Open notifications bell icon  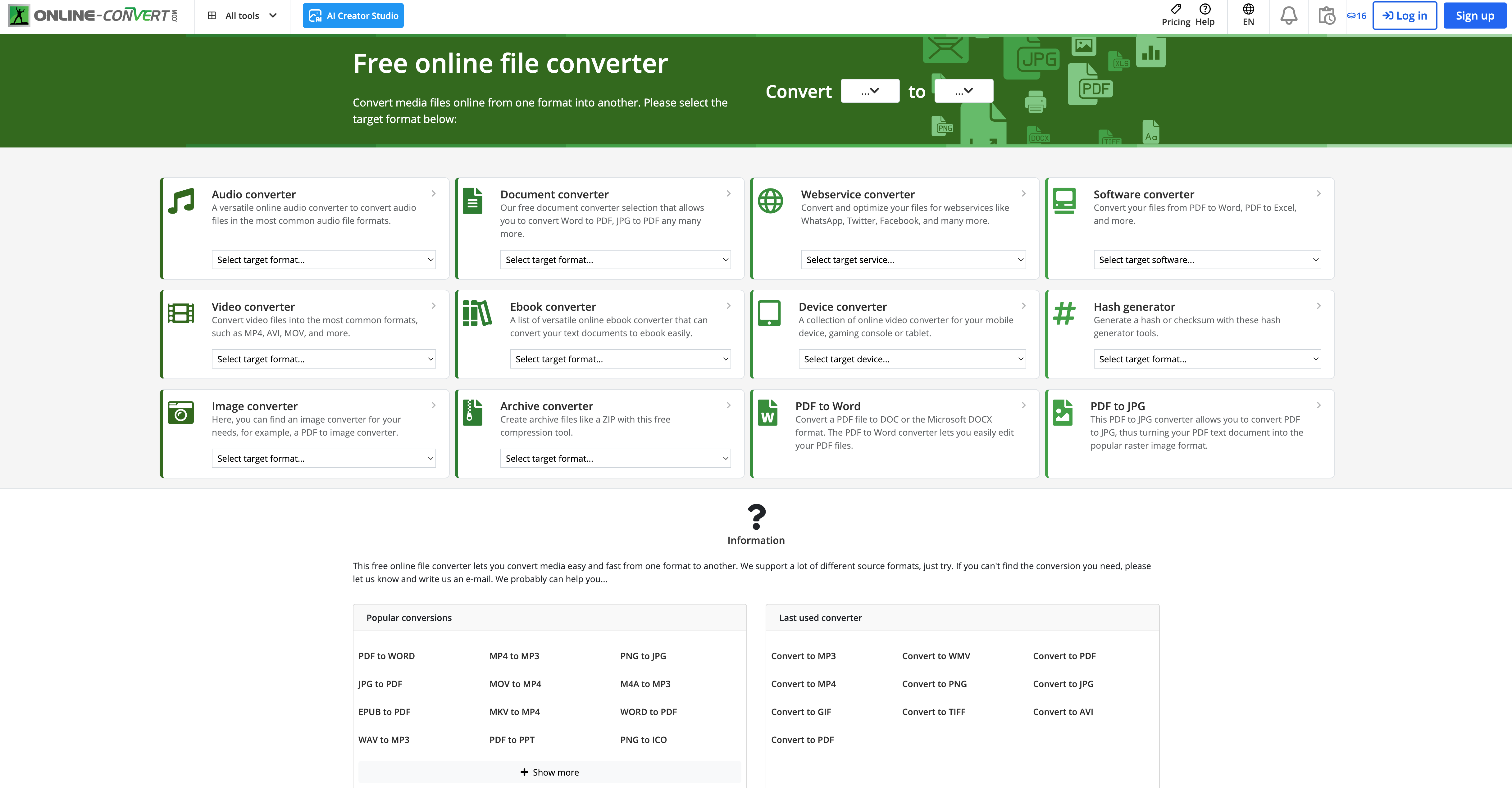point(1288,16)
